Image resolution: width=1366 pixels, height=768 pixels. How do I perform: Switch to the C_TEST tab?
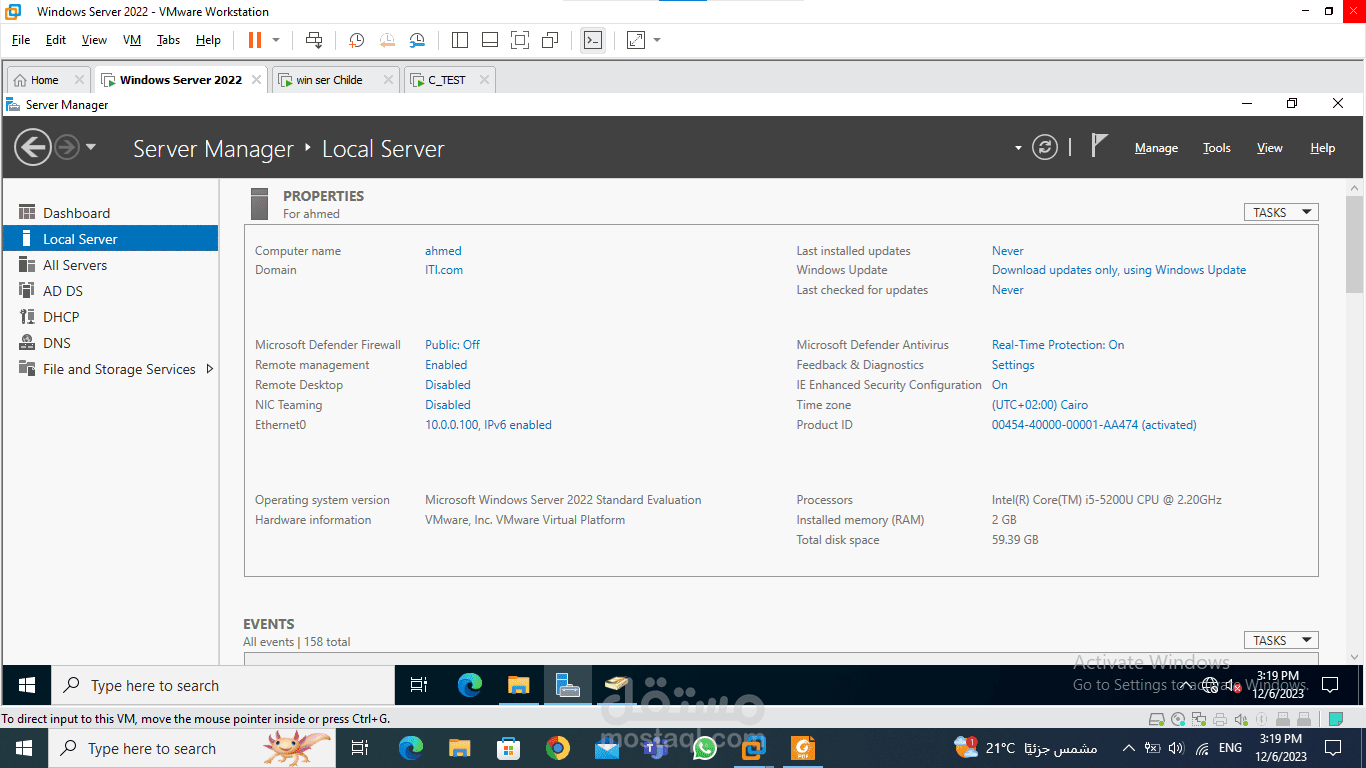(x=447, y=80)
